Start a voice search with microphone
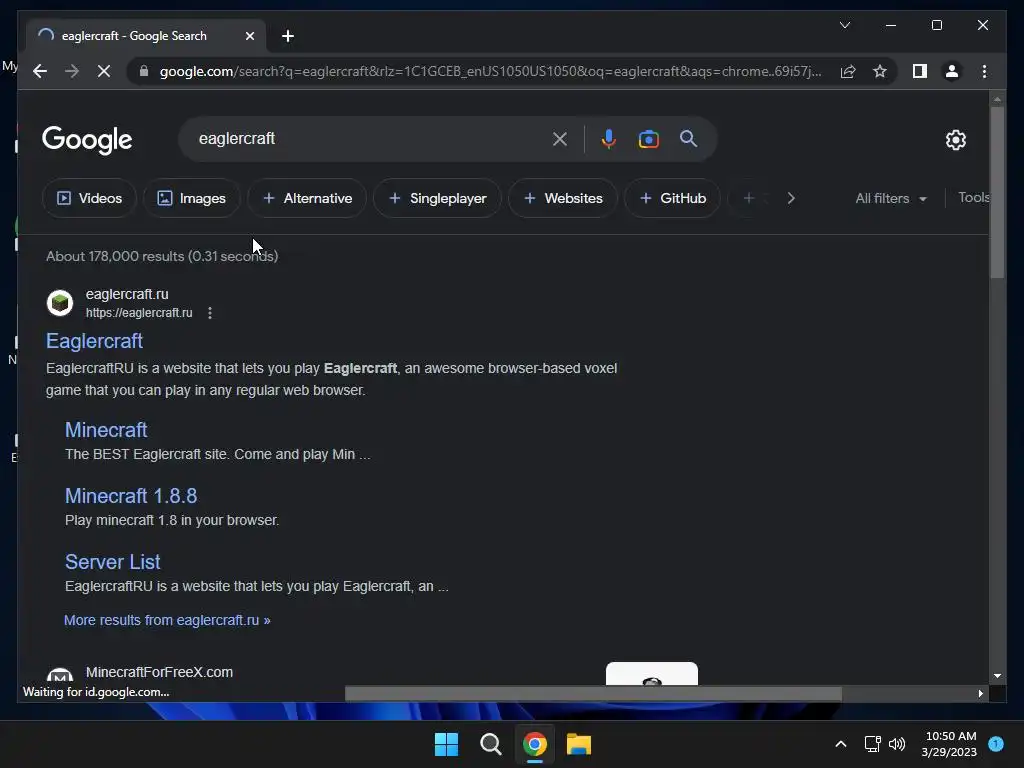 [x=608, y=139]
